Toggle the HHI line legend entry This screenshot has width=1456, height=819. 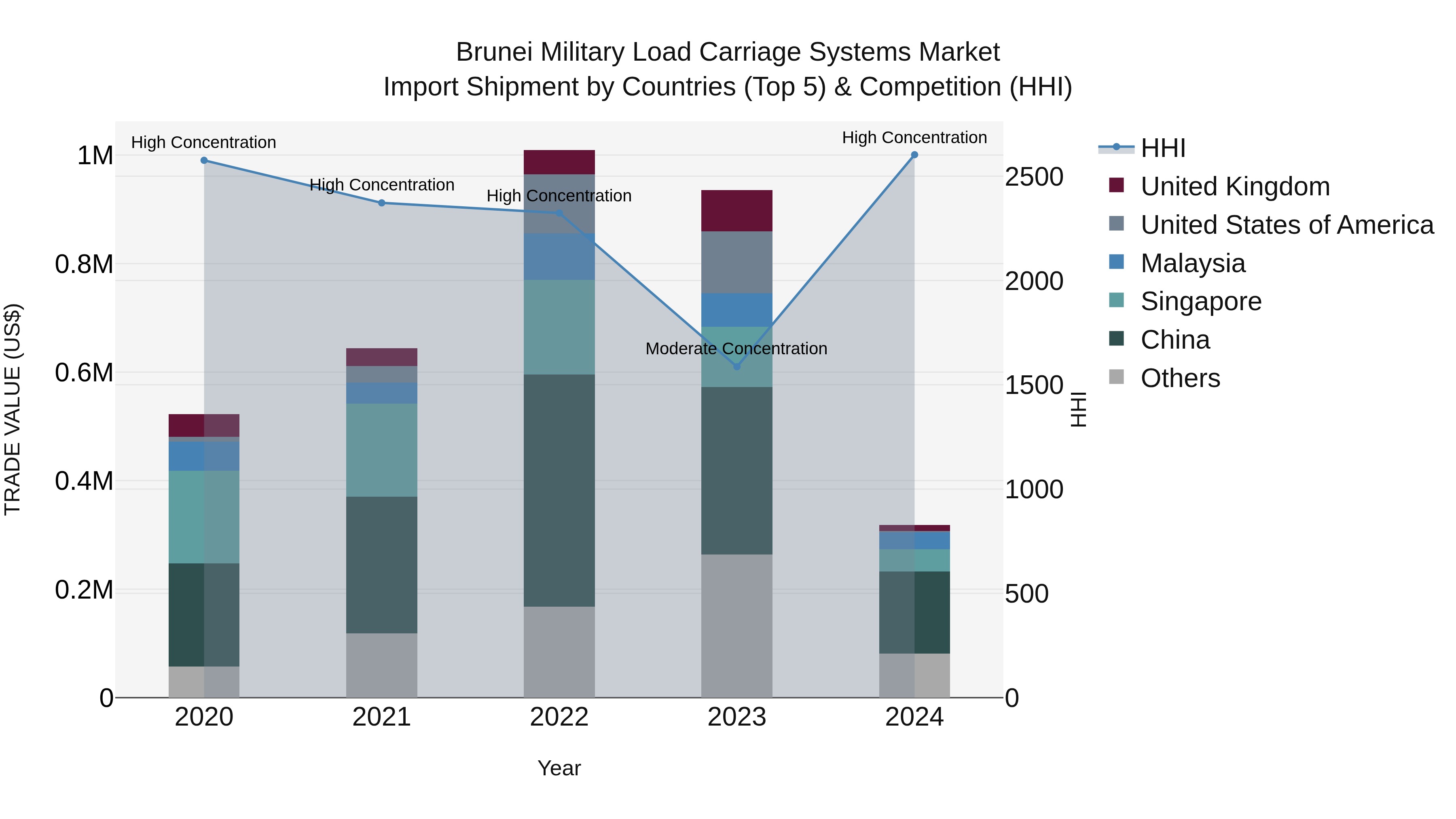pyautogui.click(x=1142, y=148)
